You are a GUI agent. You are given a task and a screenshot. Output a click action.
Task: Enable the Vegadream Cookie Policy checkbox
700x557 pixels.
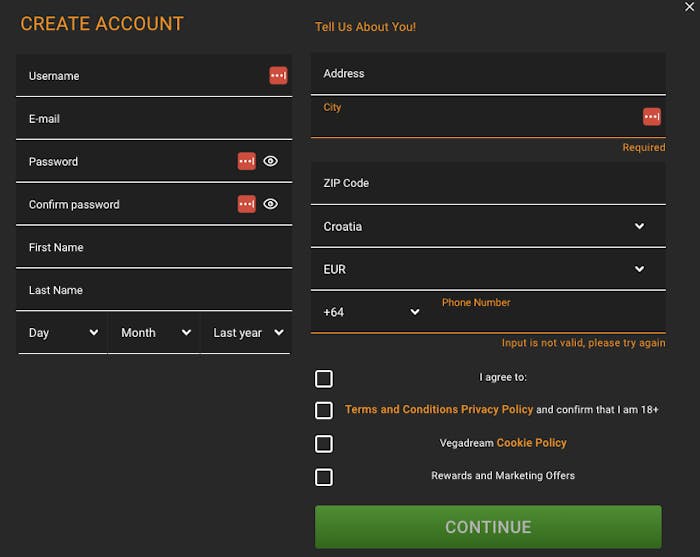324,444
